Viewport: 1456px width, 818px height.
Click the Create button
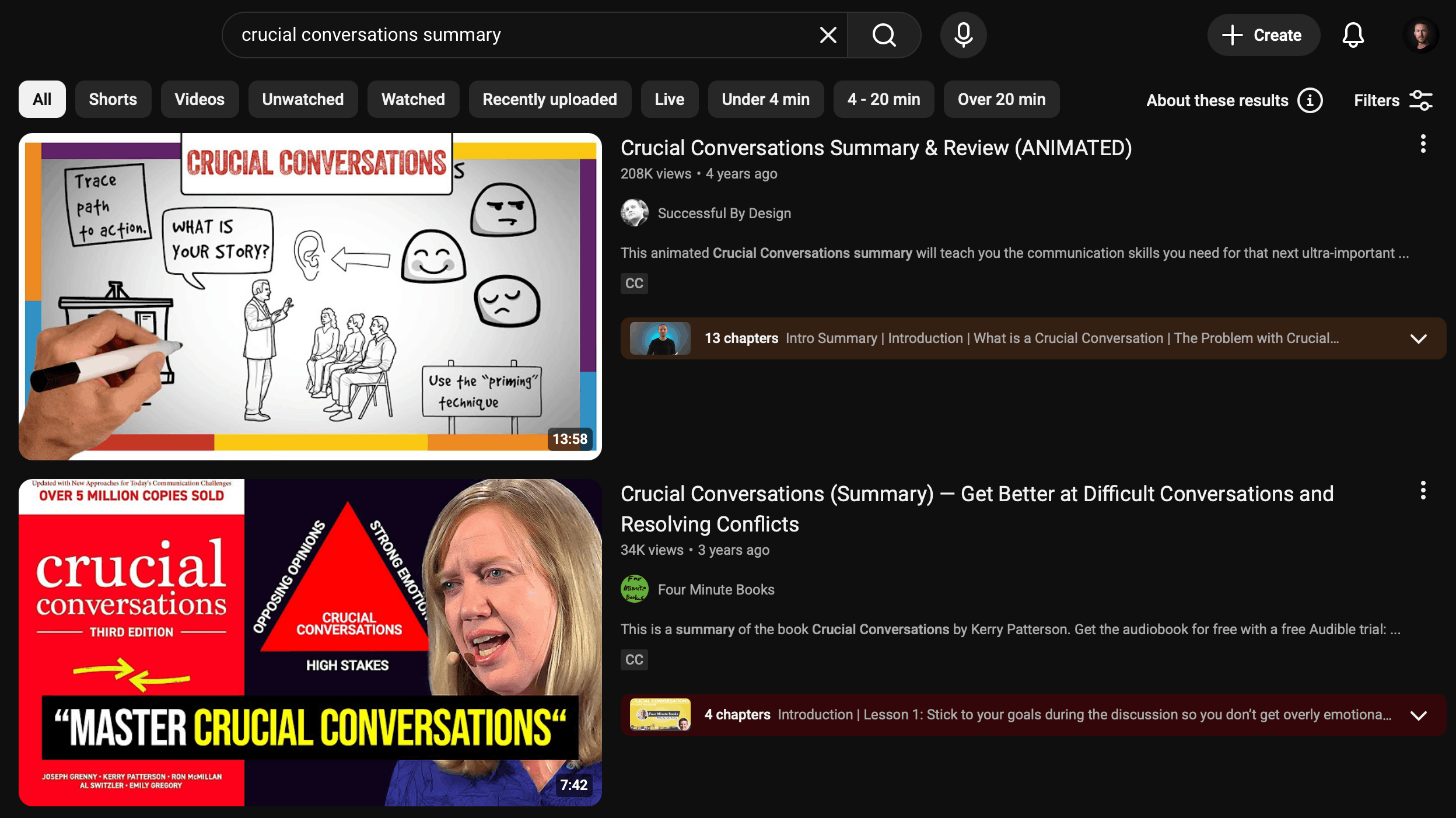[1263, 35]
